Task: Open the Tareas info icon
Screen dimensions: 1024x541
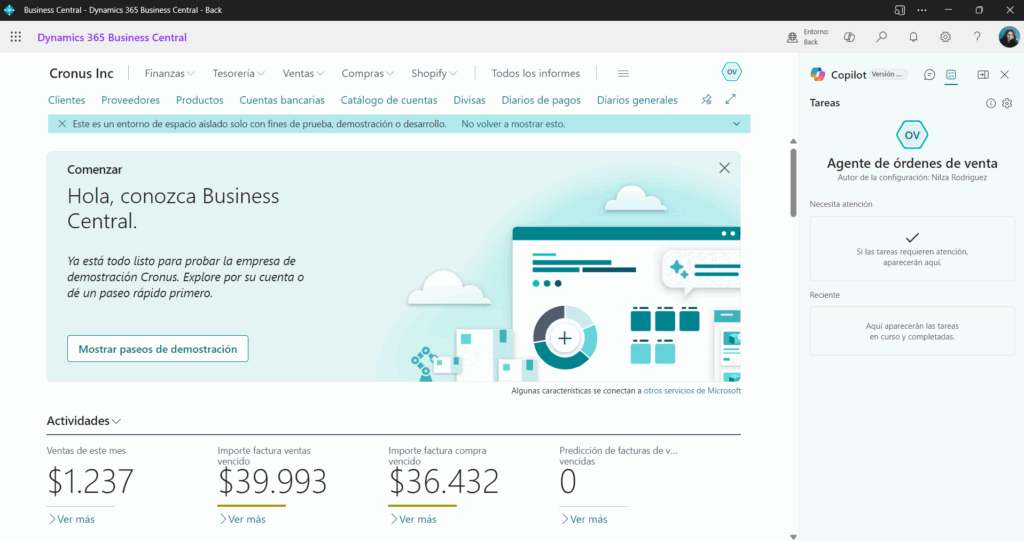Action: point(991,103)
